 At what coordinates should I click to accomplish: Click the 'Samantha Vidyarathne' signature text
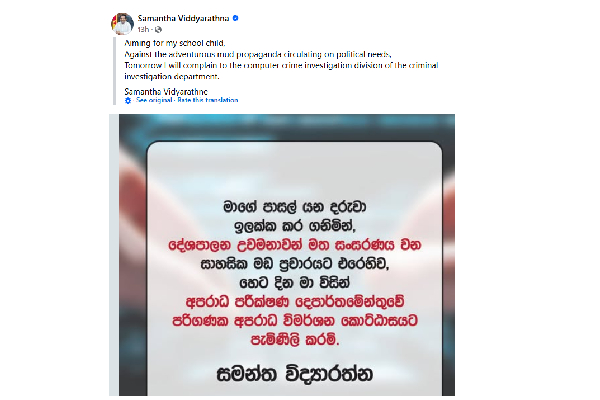coord(166,92)
